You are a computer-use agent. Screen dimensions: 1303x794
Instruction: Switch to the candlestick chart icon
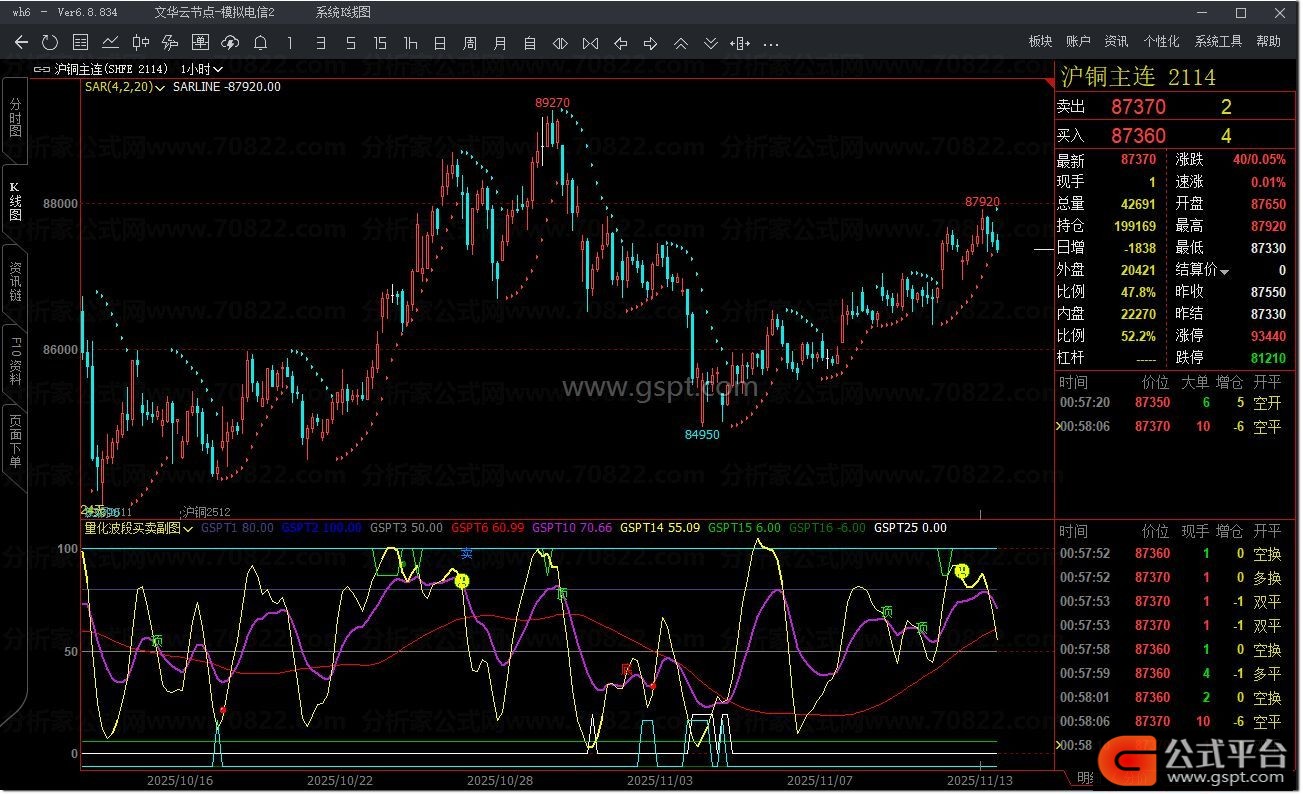[140, 42]
